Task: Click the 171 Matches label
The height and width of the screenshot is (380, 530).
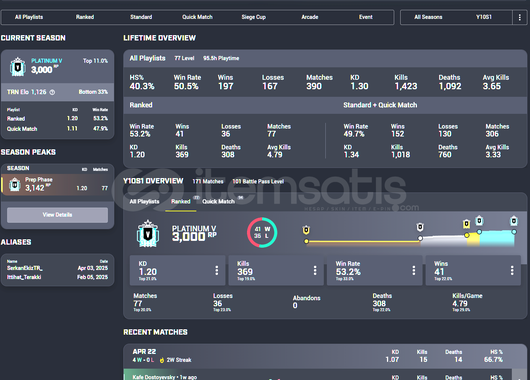Action: [208, 182]
